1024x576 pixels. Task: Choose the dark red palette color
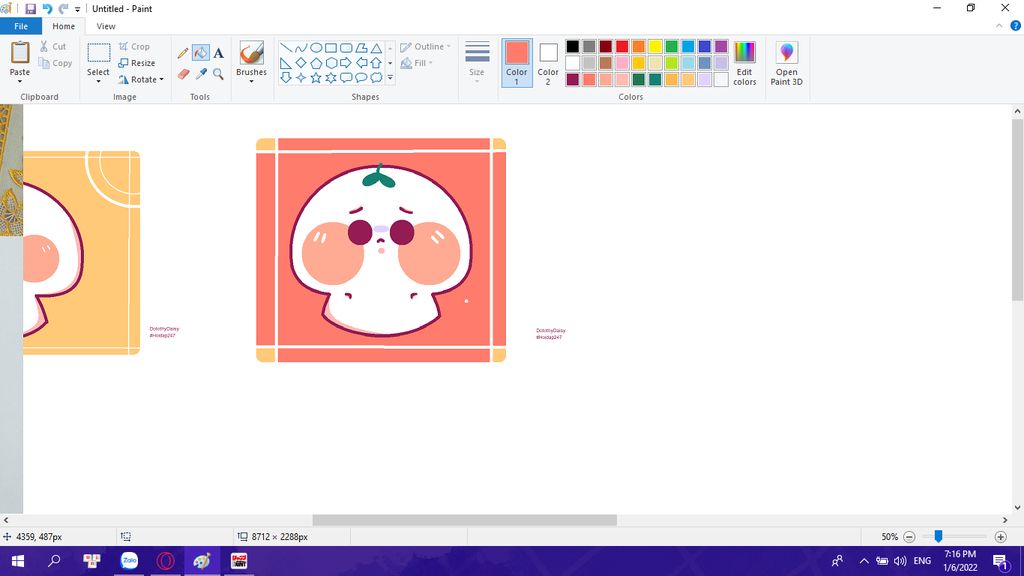[605, 46]
